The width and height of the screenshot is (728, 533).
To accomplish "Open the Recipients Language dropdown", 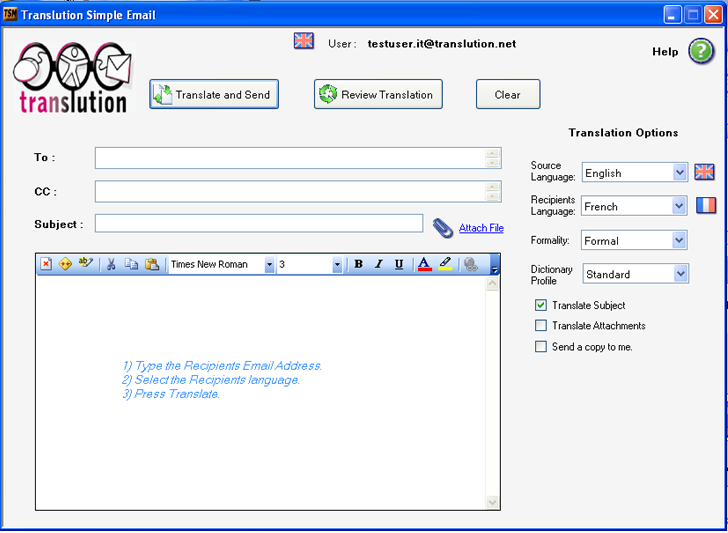I will point(680,206).
